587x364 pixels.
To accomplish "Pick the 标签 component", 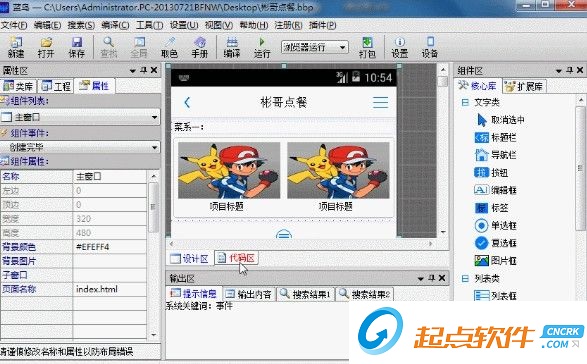I will click(x=491, y=207).
